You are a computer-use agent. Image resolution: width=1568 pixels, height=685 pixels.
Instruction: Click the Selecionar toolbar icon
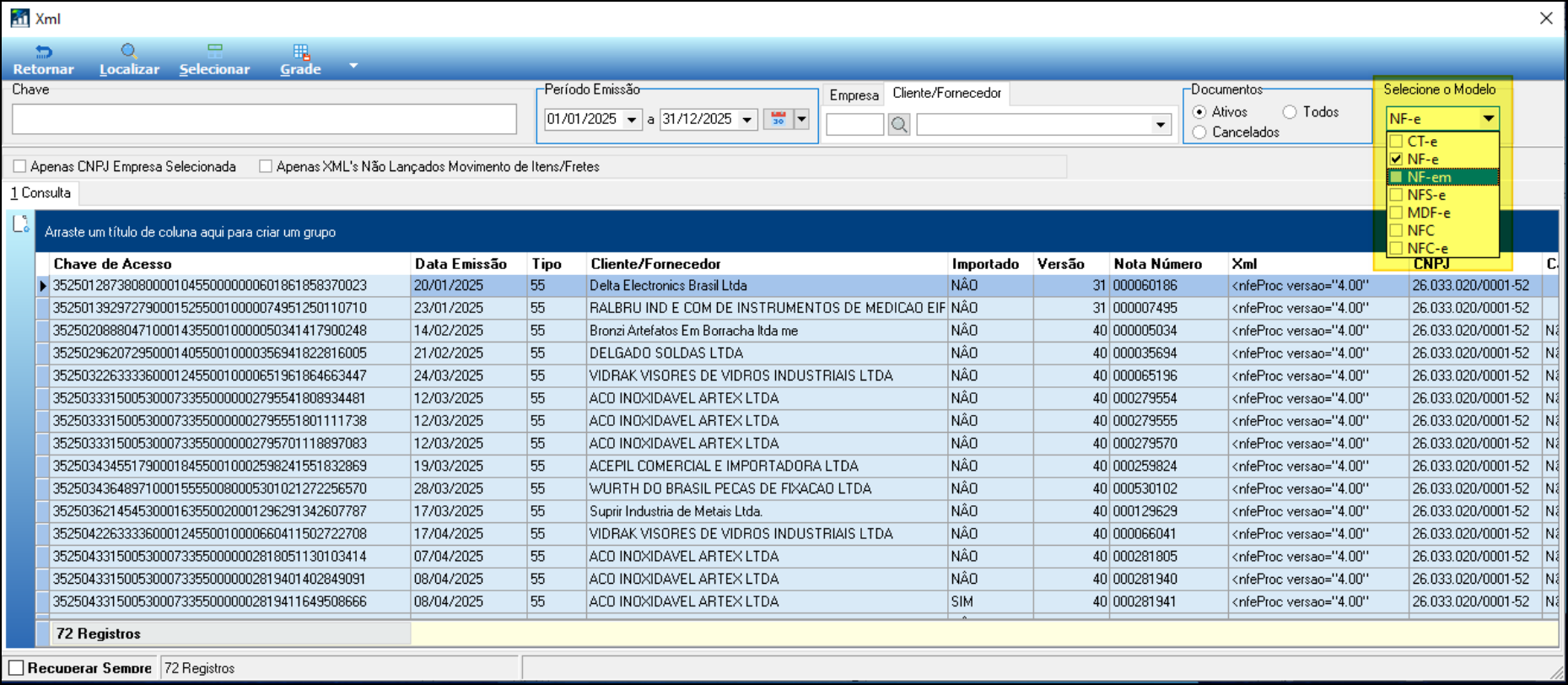pyautogui.click(x=214, y=52)
